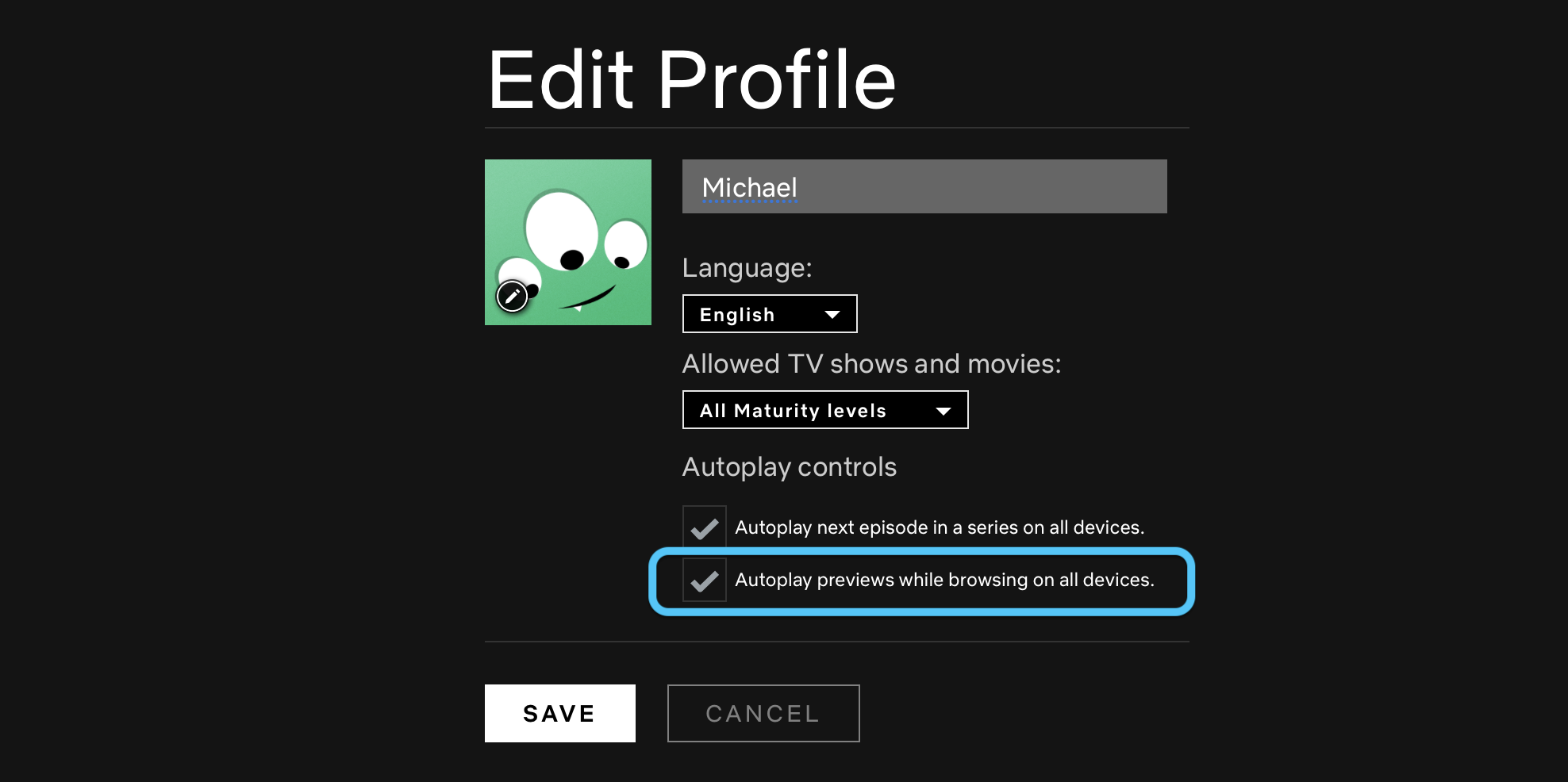Click the 'Autoplay previews while browsing' label text

(943, 580)
